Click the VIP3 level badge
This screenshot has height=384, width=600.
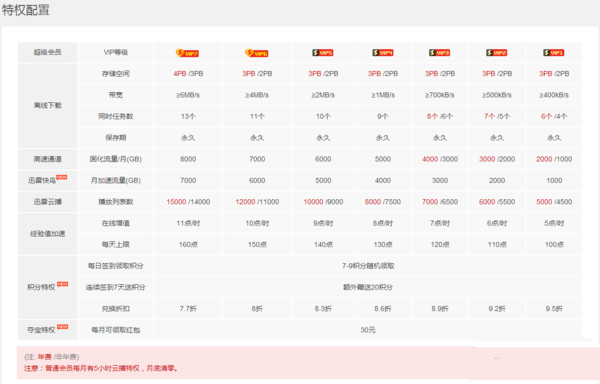coord(439,52)
